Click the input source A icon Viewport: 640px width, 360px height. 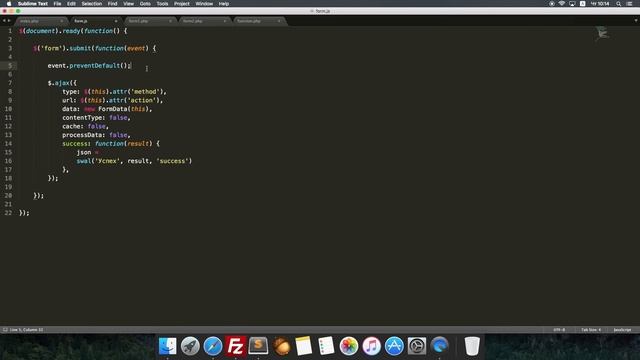(x=582, y=4)
